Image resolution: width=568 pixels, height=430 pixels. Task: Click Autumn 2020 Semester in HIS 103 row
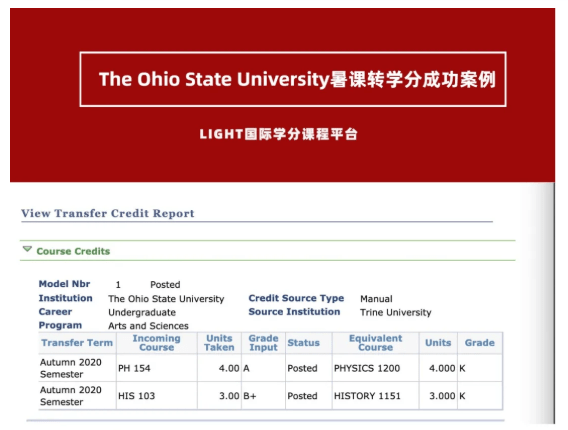click(x=71, y=396)
